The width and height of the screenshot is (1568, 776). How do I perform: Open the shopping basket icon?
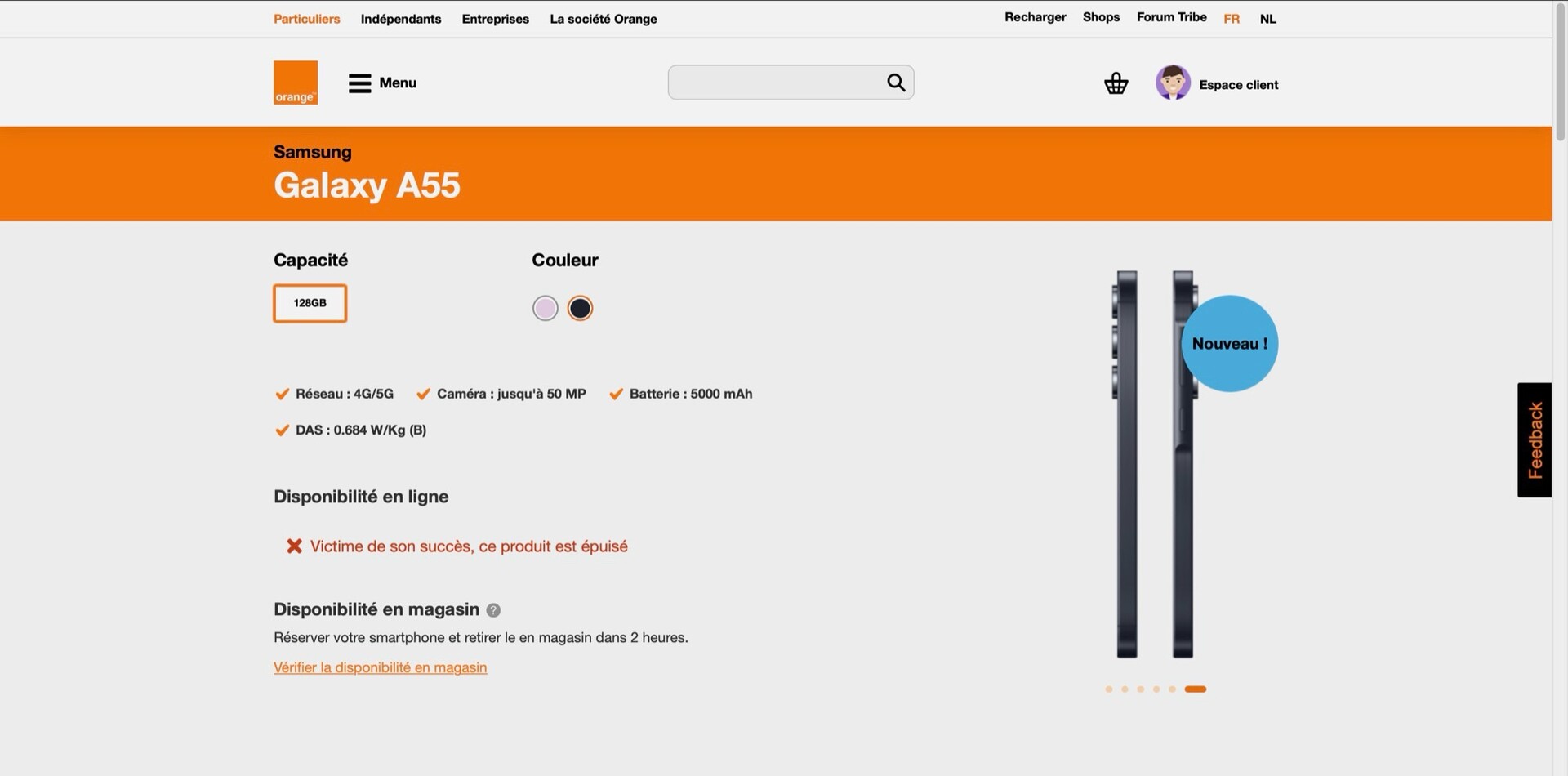(x=1116, y=83)
